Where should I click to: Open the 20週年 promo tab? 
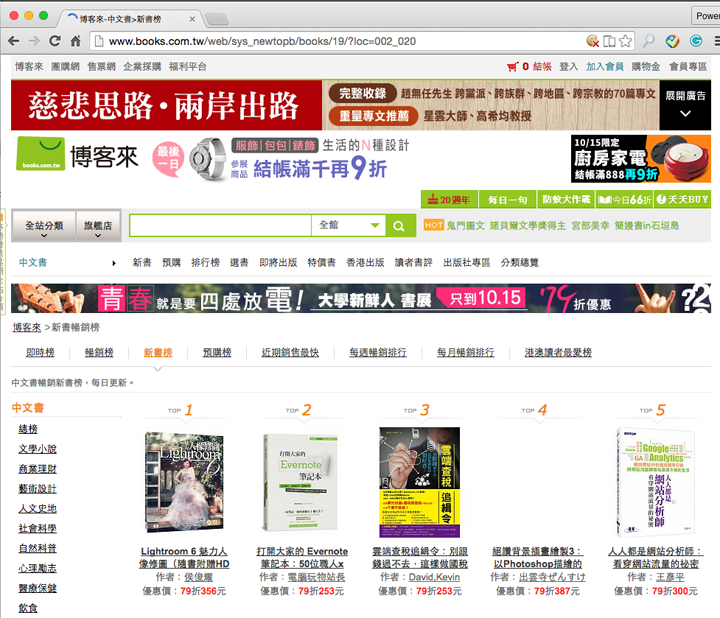tap(449, 199)
